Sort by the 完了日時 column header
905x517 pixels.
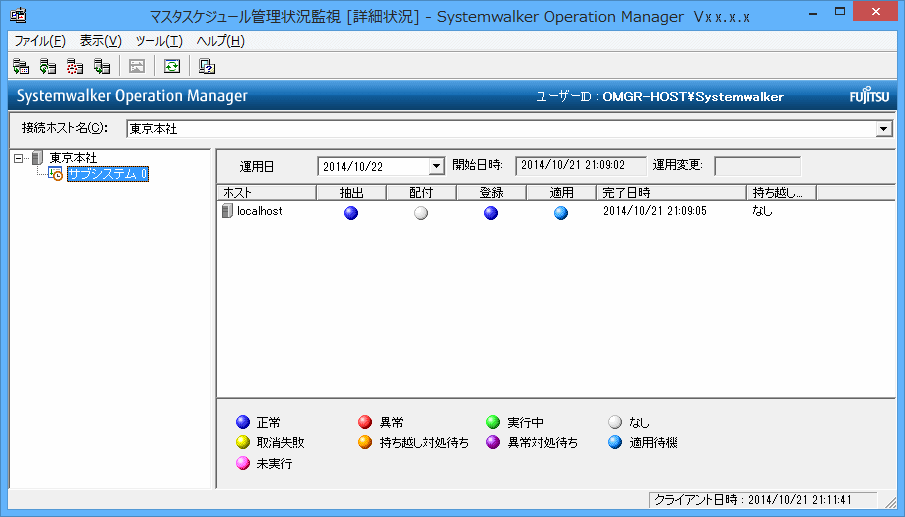click(671, 193)
